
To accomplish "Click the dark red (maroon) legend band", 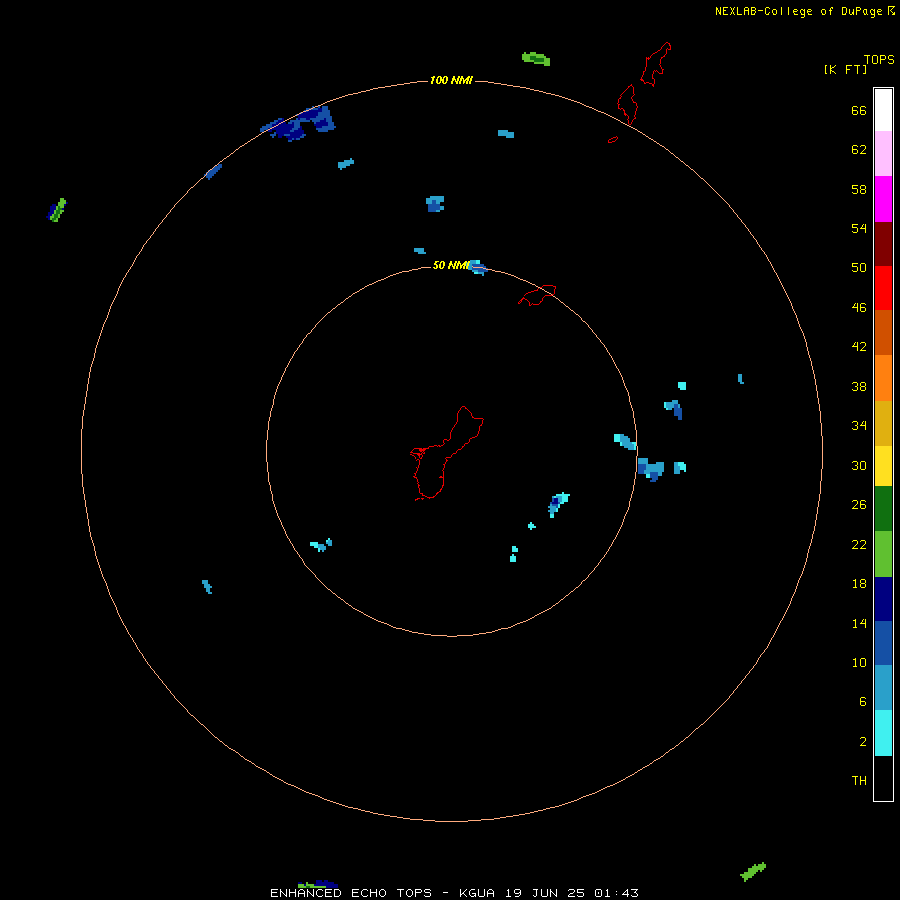I will point(883,244).
